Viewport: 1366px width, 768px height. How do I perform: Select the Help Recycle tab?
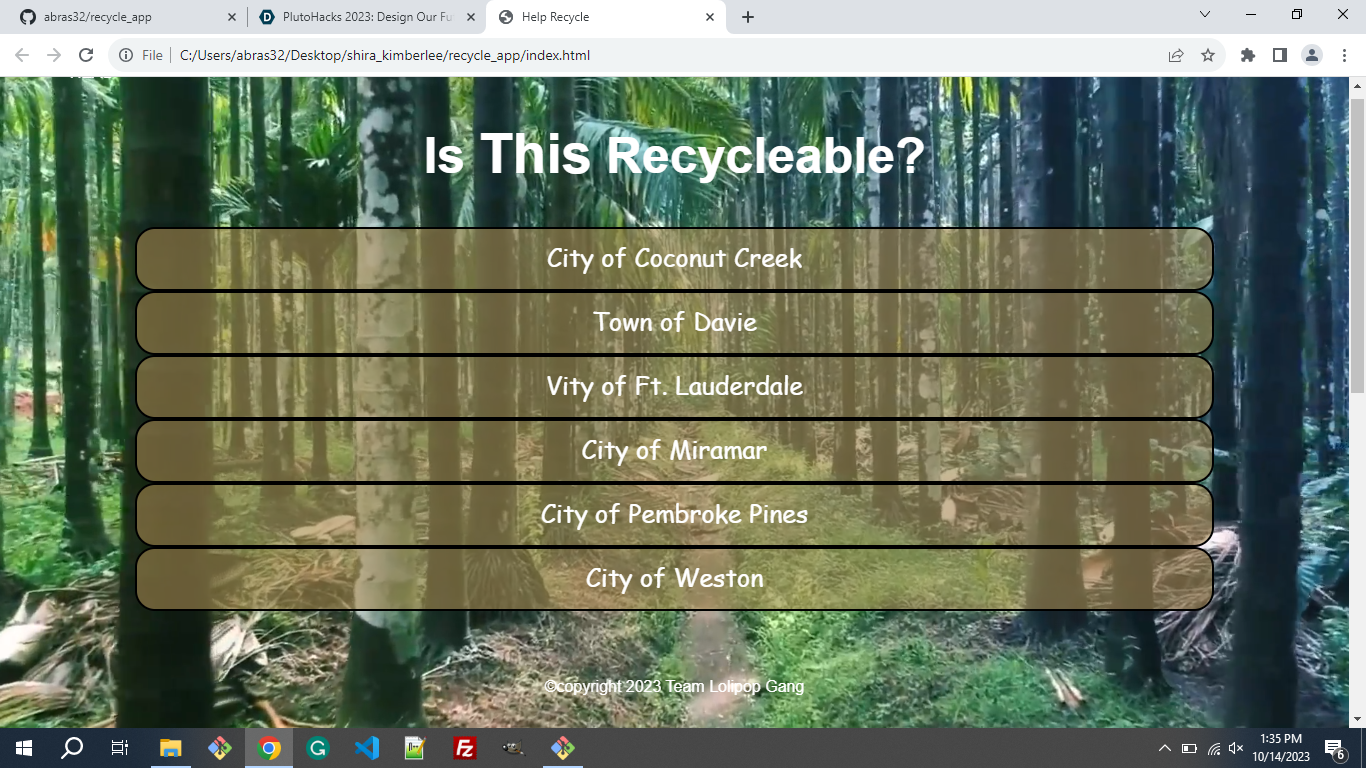point(606,17)
